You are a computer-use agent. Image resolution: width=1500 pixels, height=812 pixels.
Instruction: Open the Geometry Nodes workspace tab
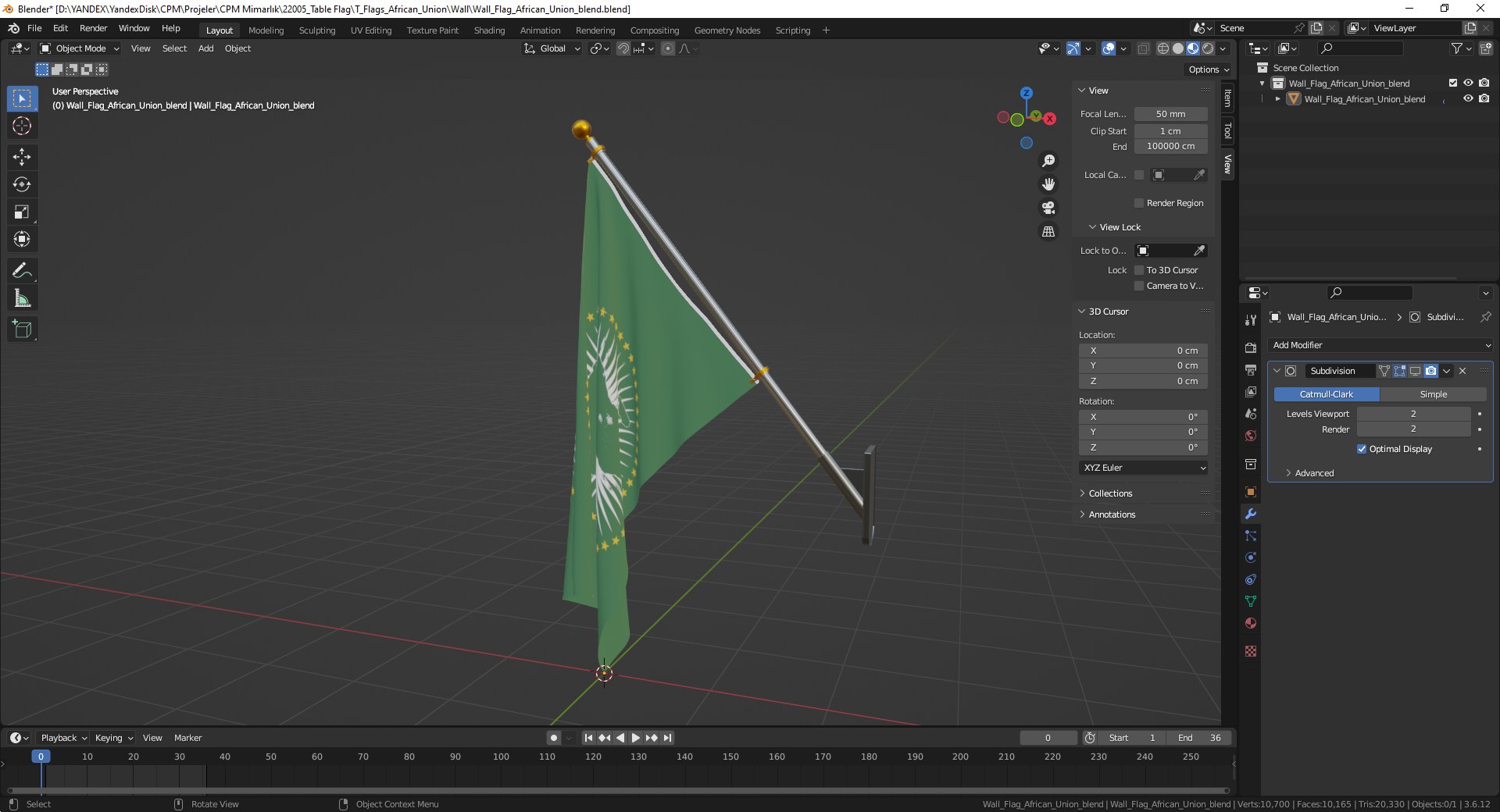click(x=727, y=30)
